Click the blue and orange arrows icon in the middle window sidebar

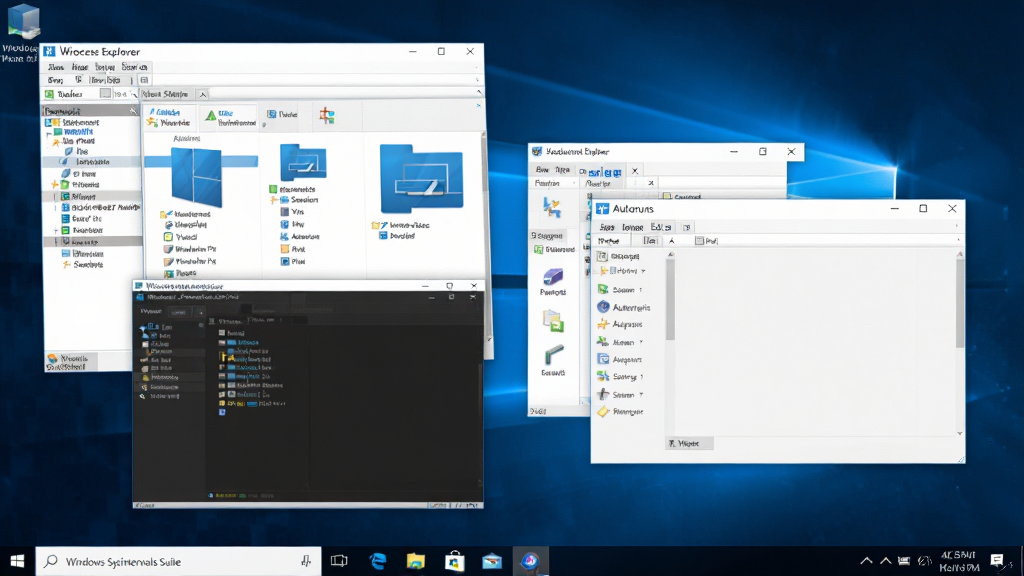click(552, 208)
